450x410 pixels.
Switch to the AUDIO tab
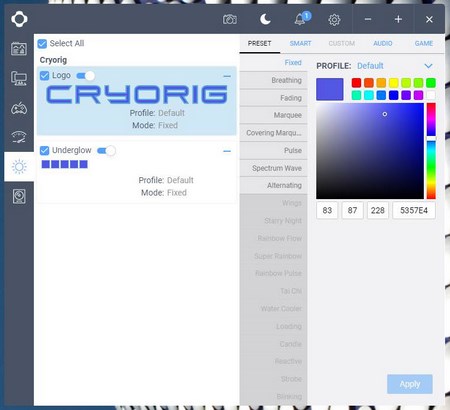point(383,44)
